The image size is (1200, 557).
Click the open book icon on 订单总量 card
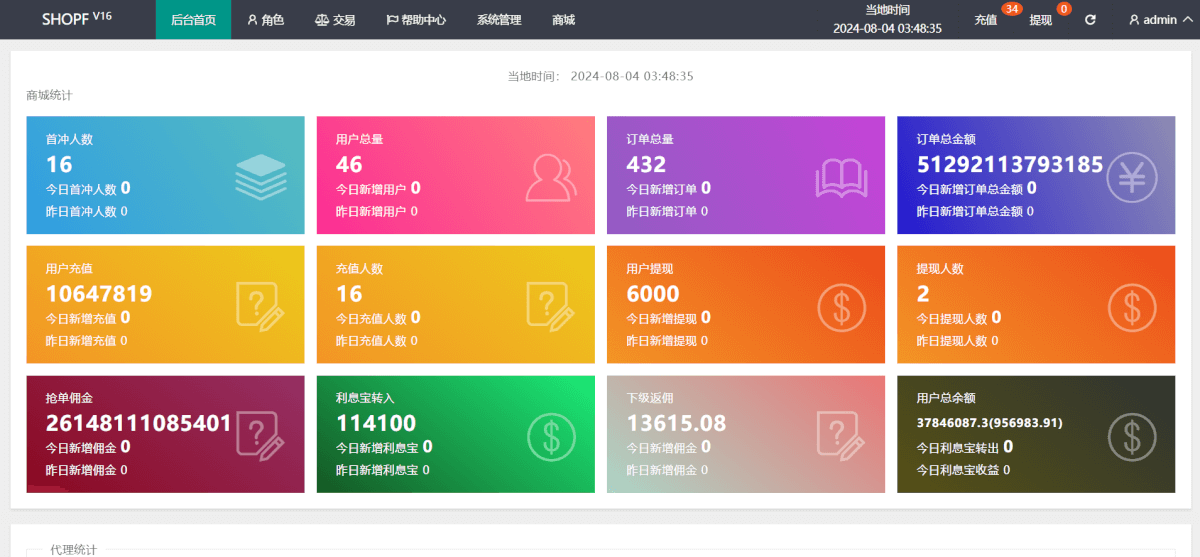click(x=841, y=178)
